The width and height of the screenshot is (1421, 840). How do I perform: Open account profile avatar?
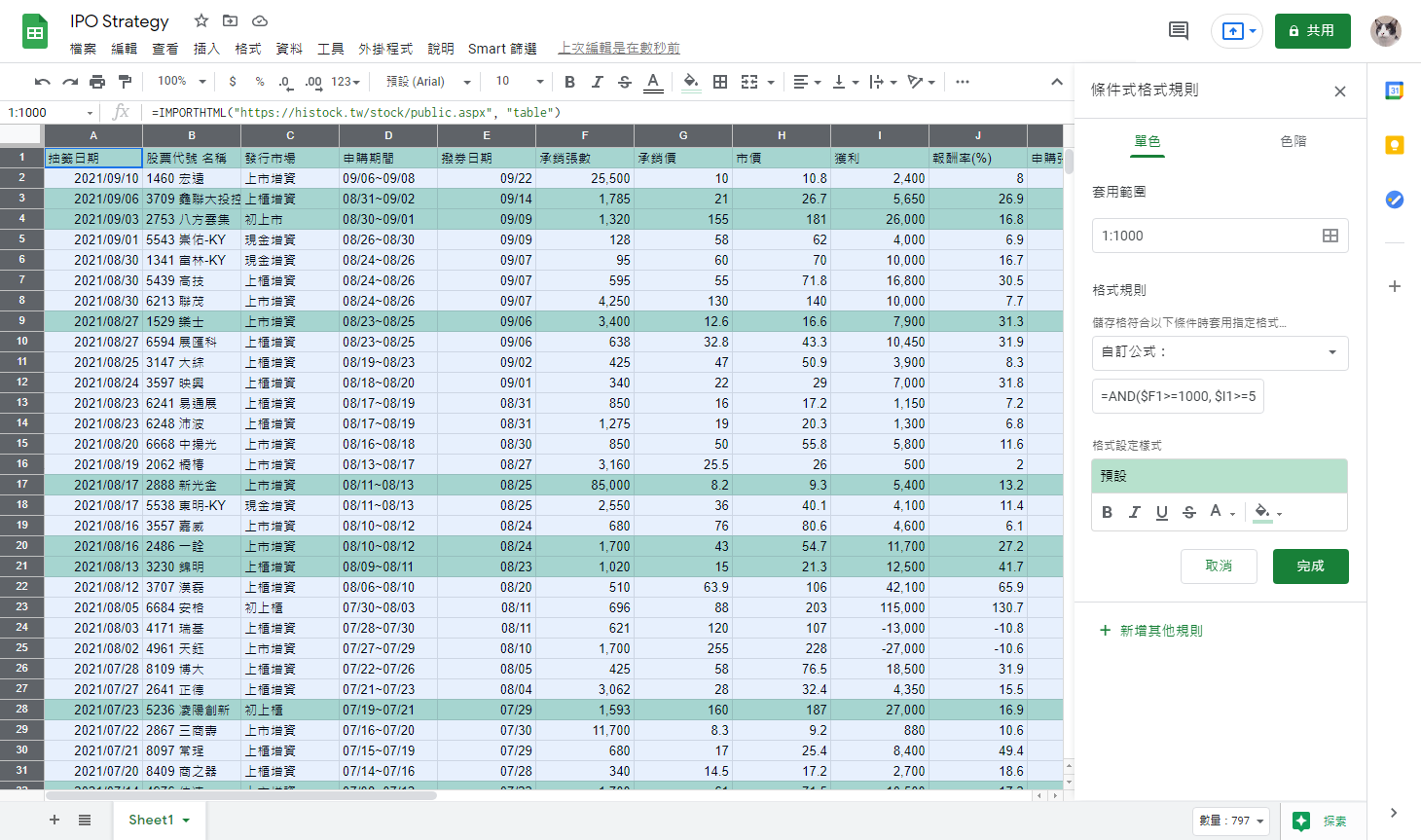pos(1386,31)
